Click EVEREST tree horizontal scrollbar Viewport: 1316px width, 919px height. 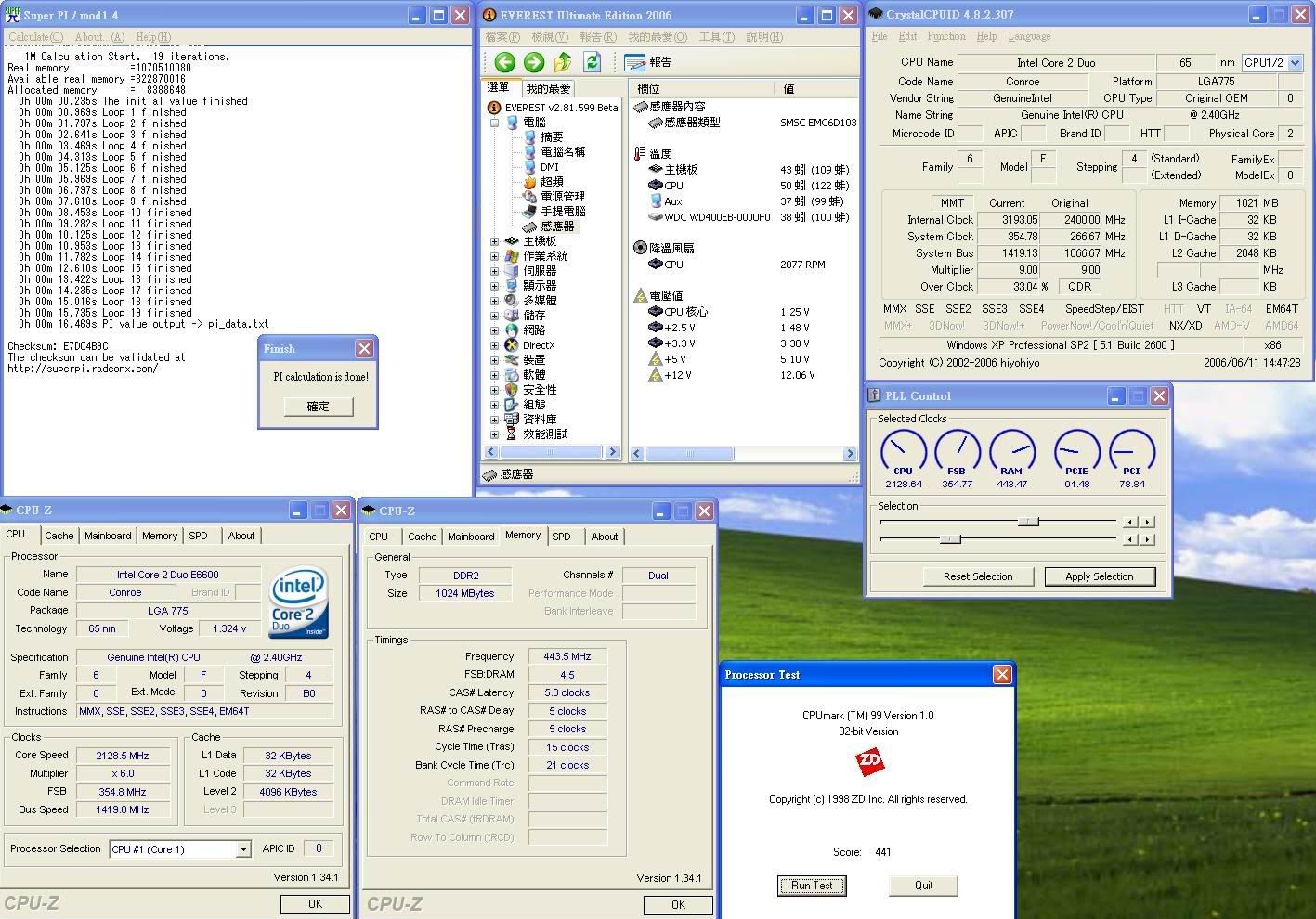pos(551,452)
